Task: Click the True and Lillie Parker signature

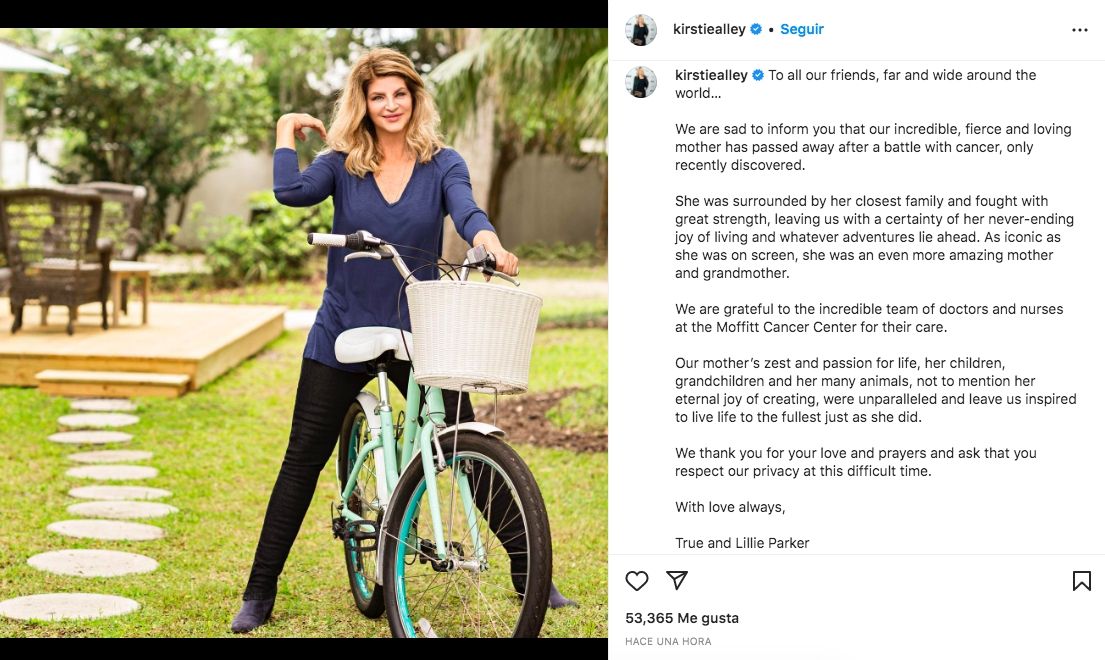Action: [x=742, y=542]
